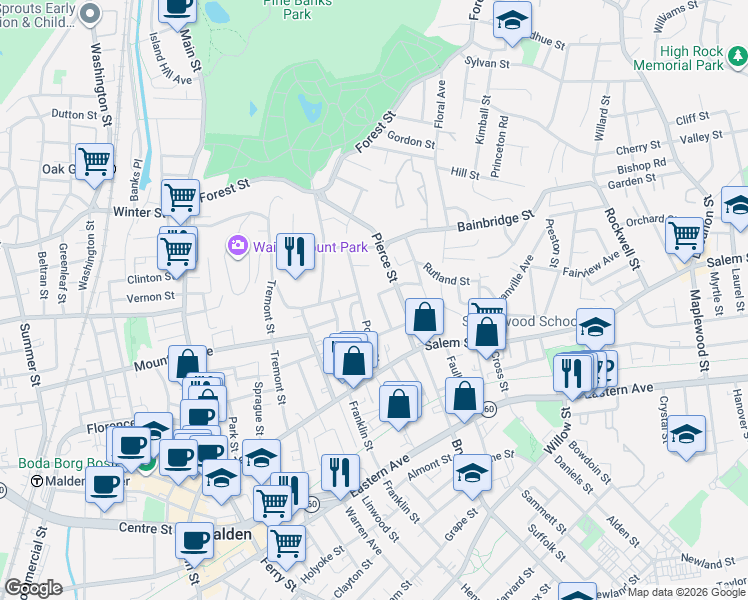The width and height of the screenshot is (748, 600).
Task: Select the restaurant marker over the Waitt's Mount Park label
Action: click(x=295, y=253)
